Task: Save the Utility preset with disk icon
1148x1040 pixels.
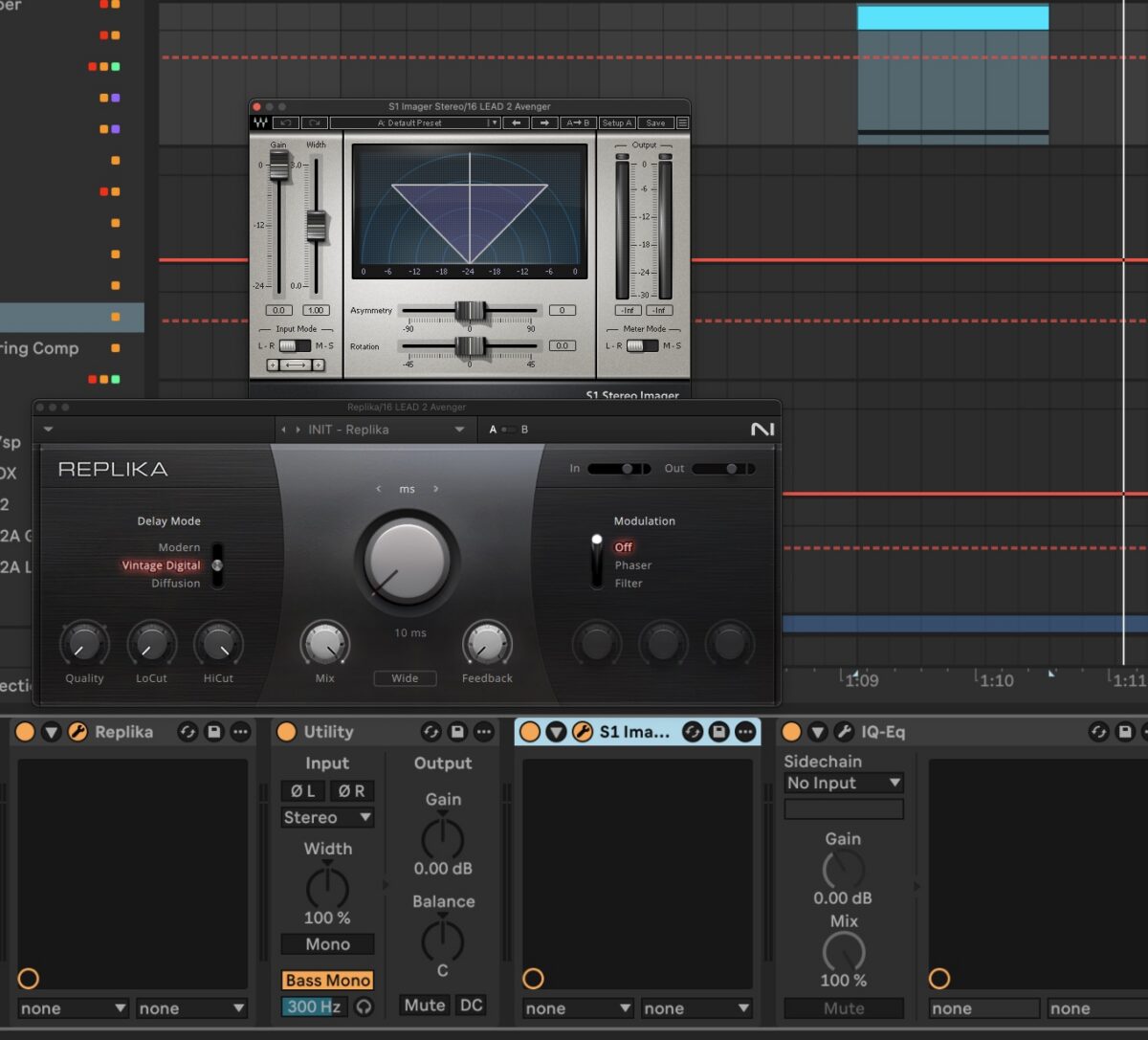Action: (x=458, y=732)
